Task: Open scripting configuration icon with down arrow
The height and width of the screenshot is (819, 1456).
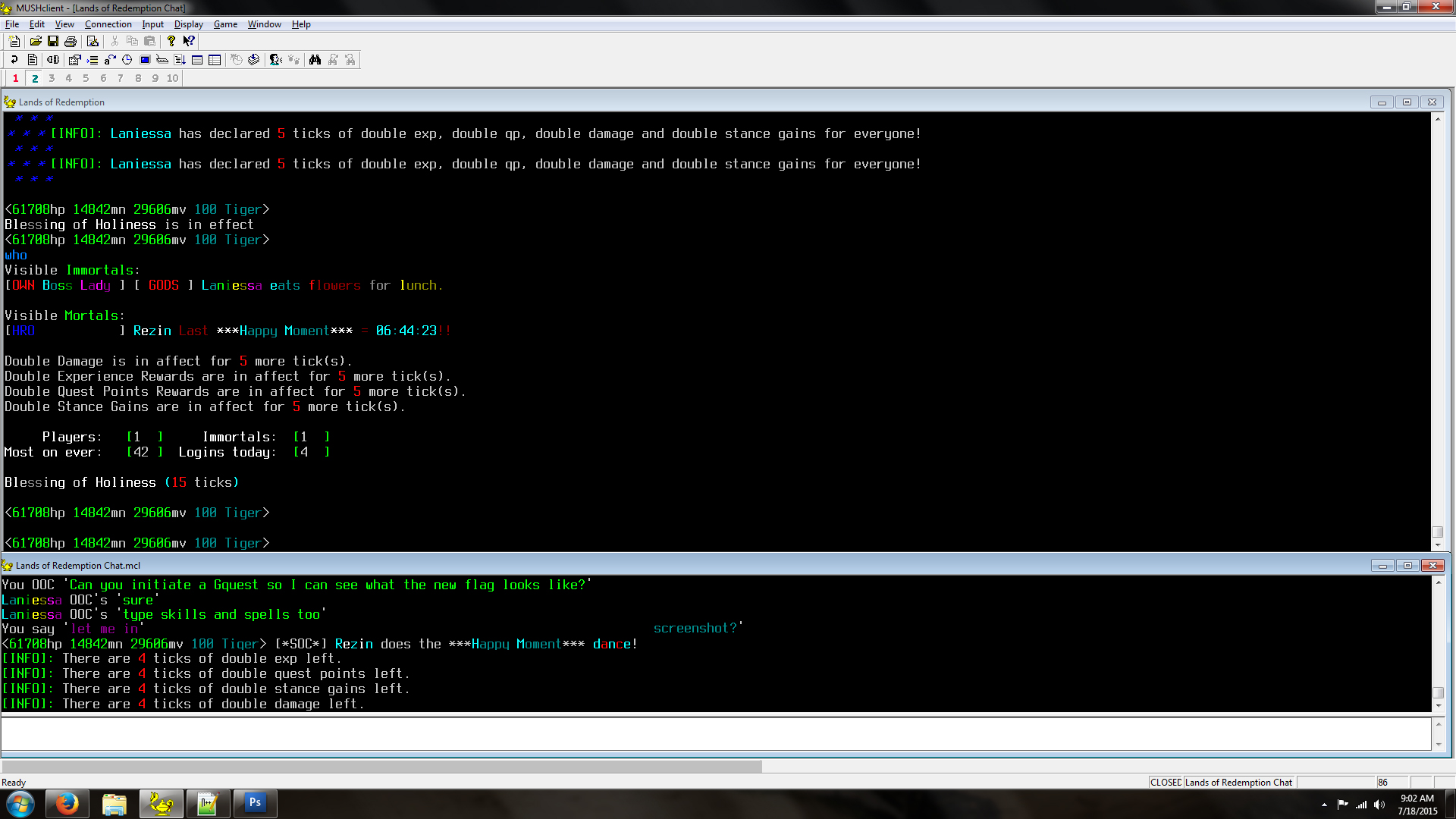Action: tap(180, 59)
